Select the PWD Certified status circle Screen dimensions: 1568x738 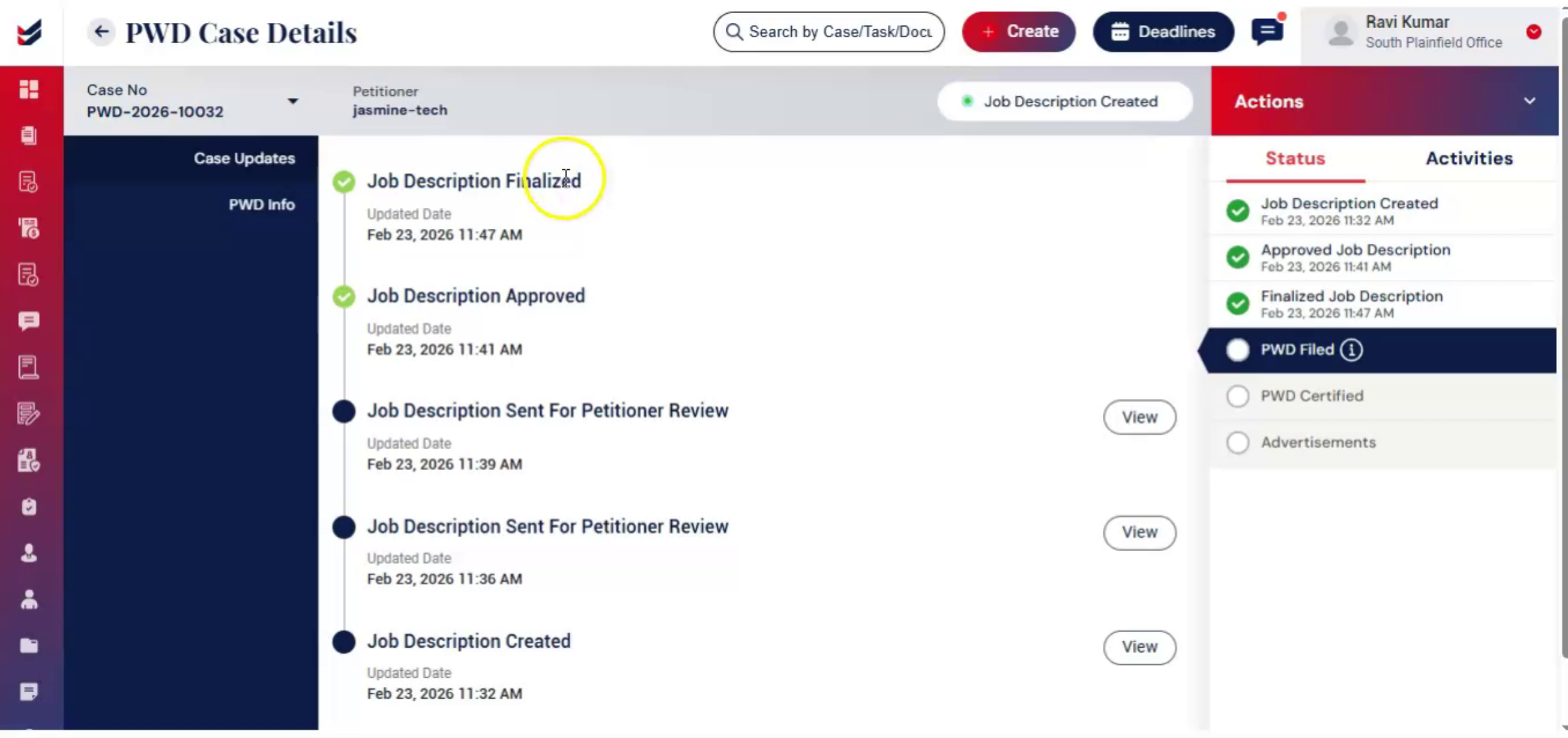1237,396
